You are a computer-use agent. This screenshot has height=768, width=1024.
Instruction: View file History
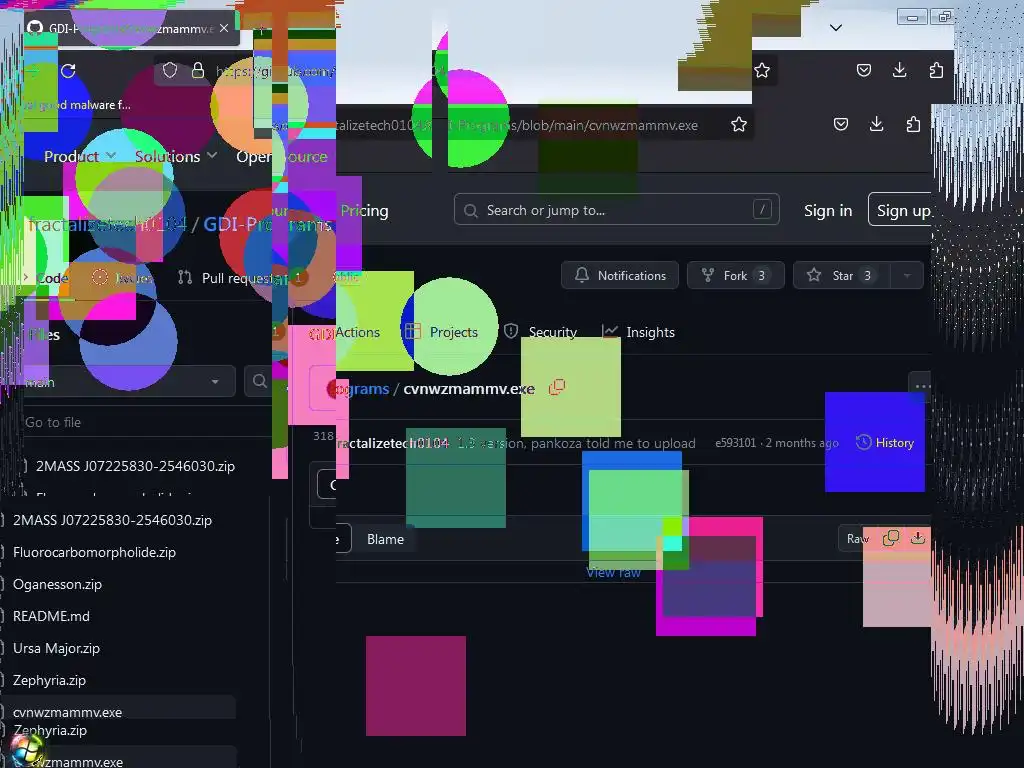pyautogui.click(x=885, y=443)
